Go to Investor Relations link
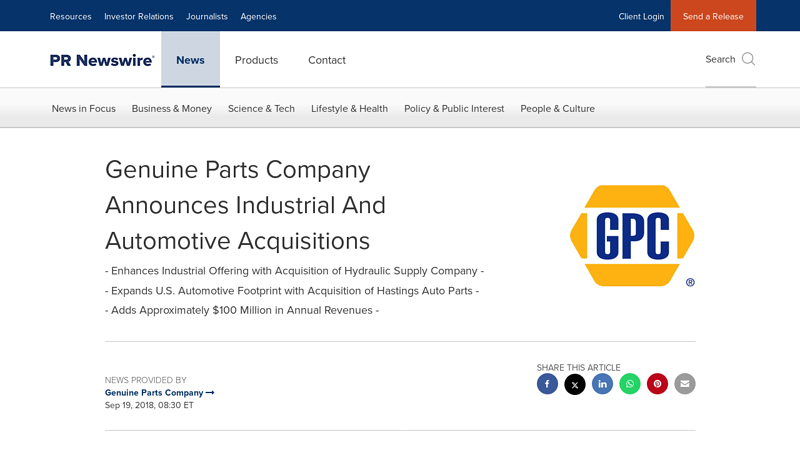 tap(139, 16)
